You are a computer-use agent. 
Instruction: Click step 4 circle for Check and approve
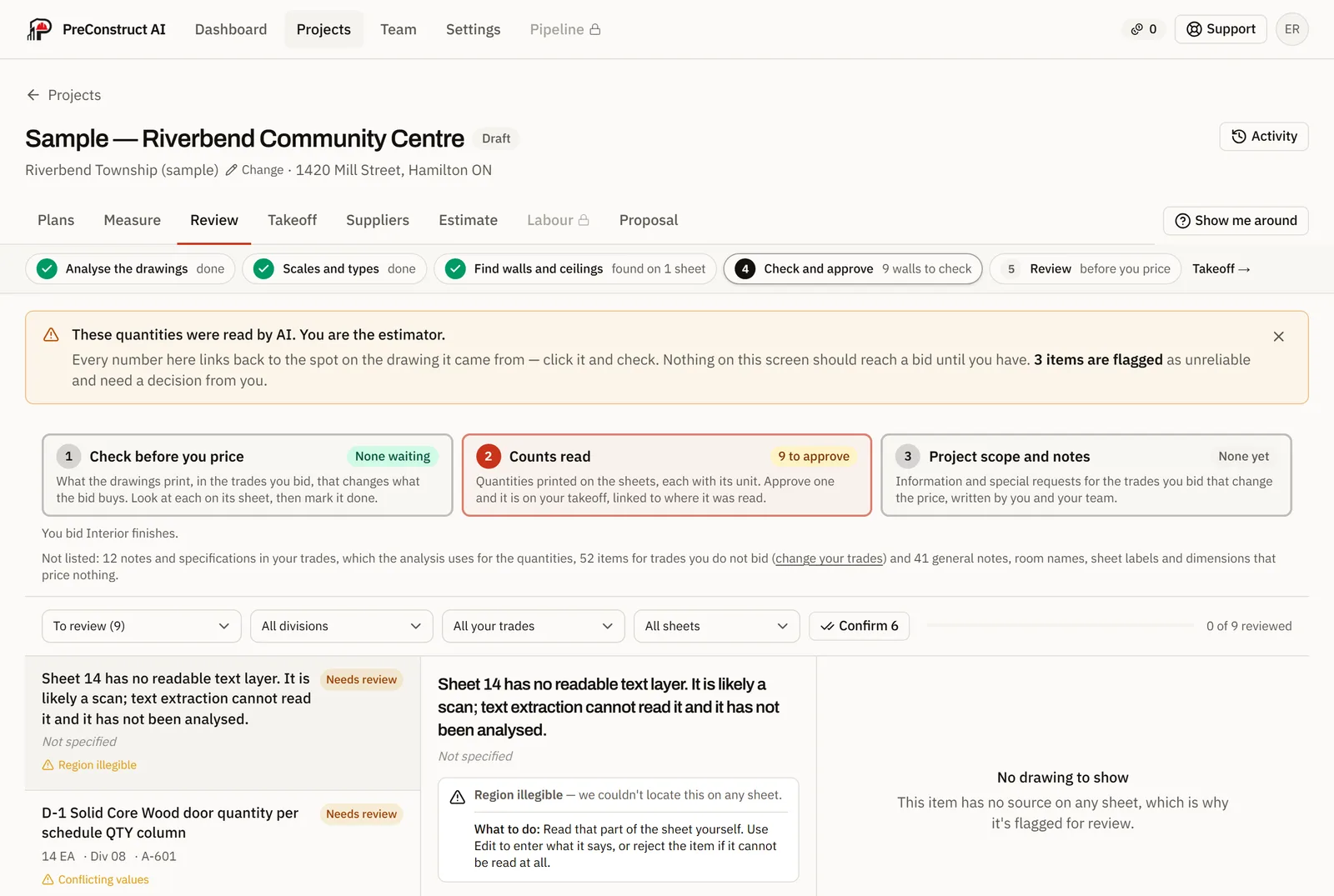pyautogui.click(x=745, y=268)
